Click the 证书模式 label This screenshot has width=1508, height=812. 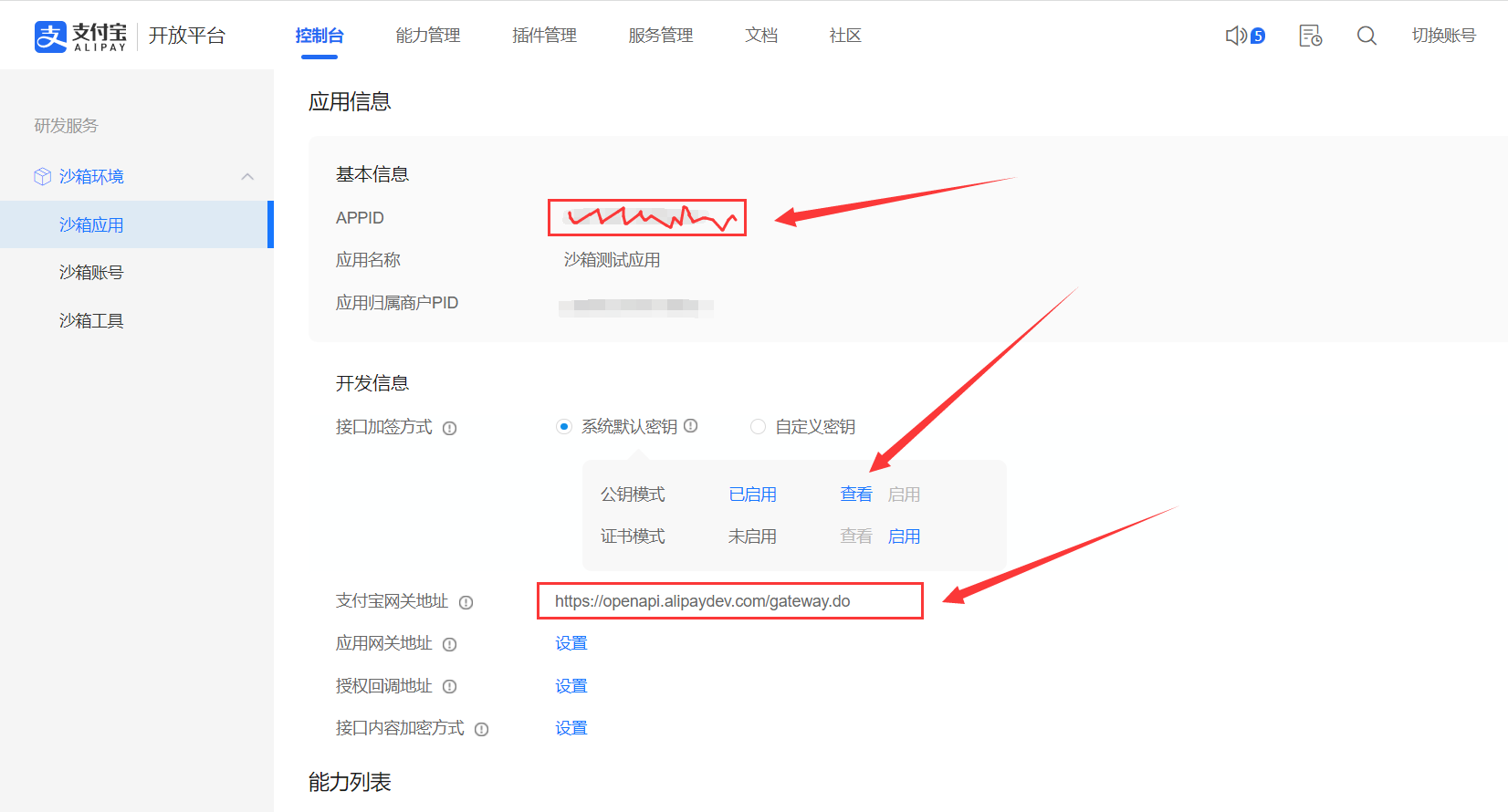pyautogui.click(x=633, y=536)
